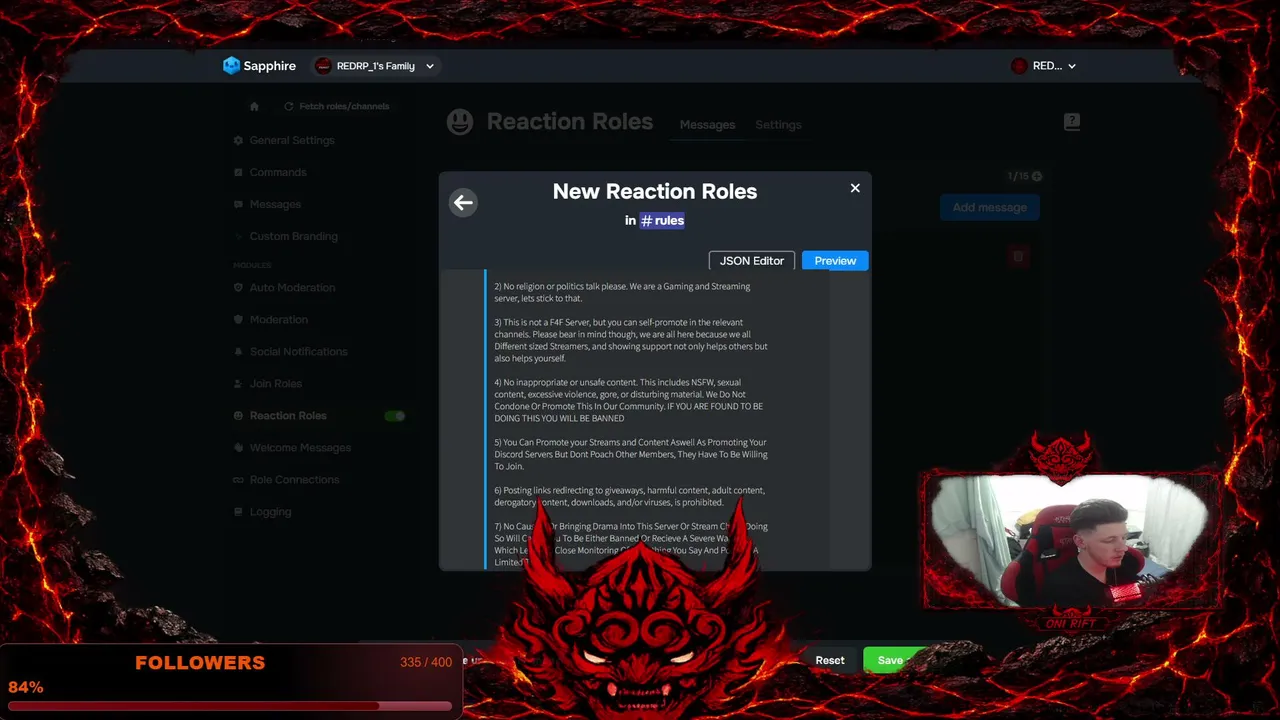Delete message using red trash icon
The width and height of the screenshot is (1280, 720).
click(1018, 256)
